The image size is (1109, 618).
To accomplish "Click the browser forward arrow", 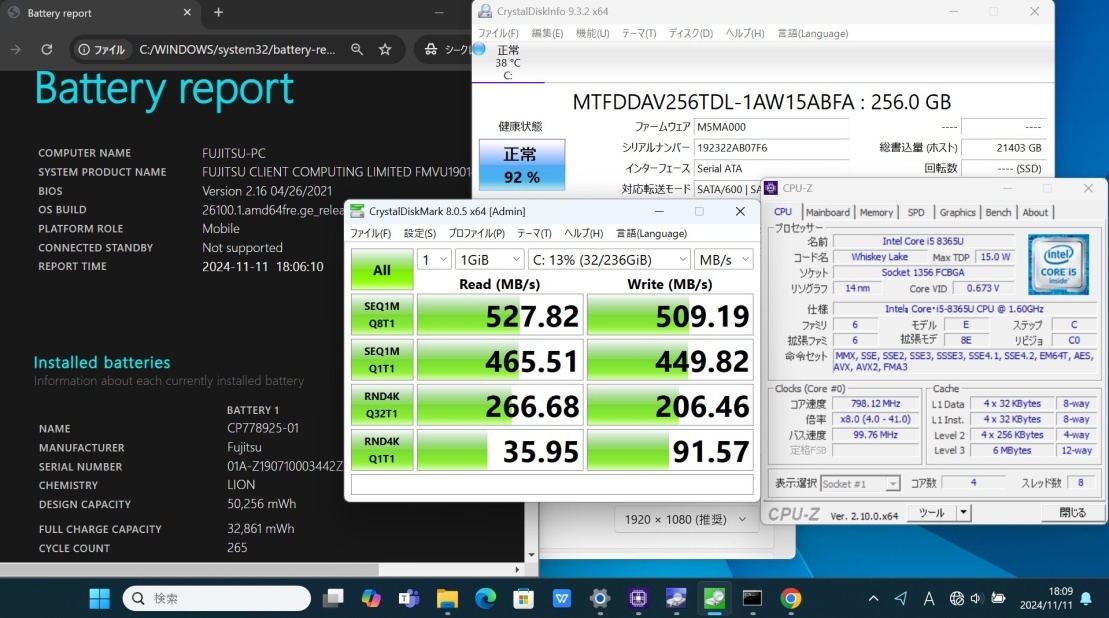I will pos(16,49).
